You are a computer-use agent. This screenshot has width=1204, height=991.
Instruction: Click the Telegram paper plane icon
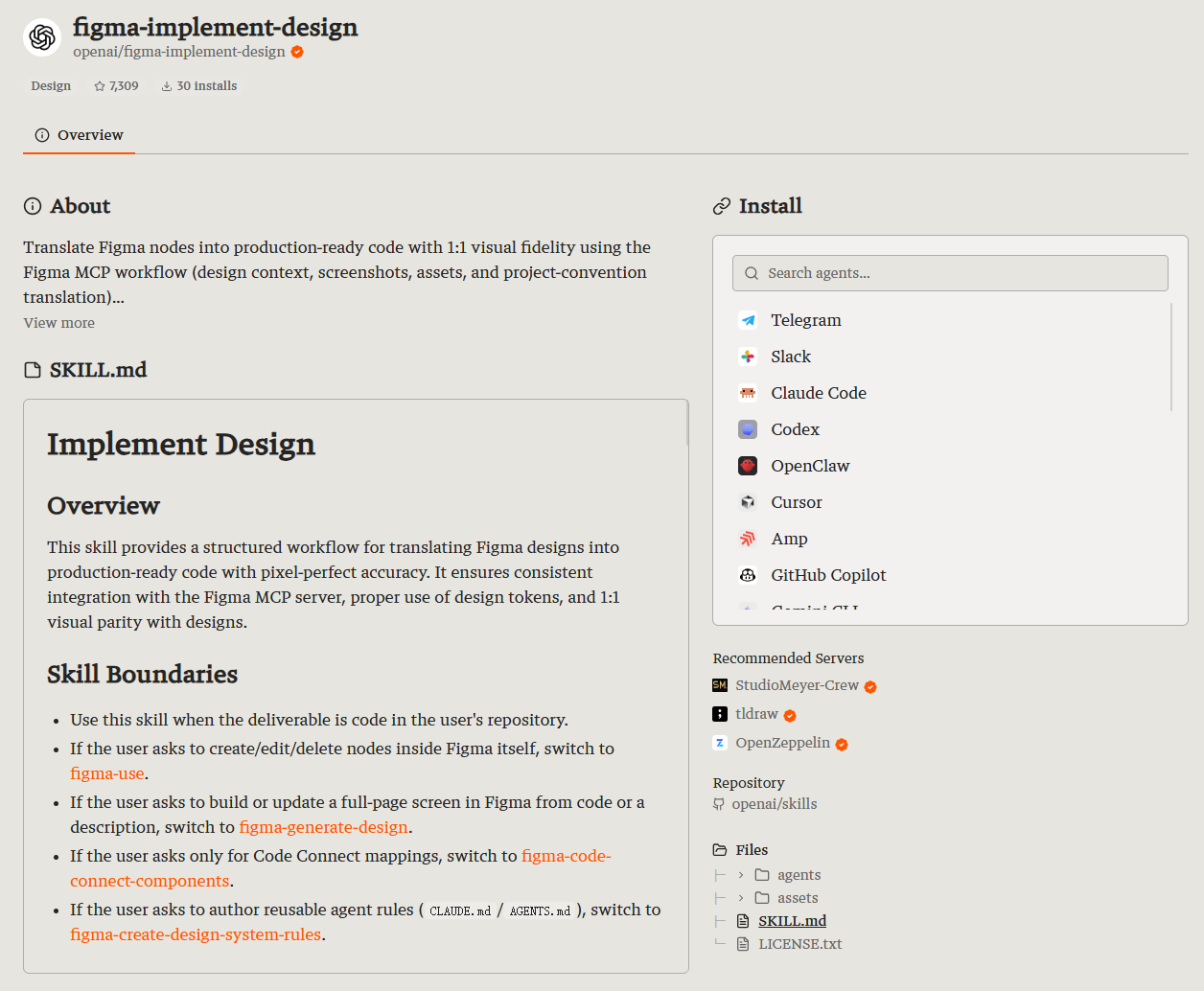pyautogui.click(x=748, y=320)
